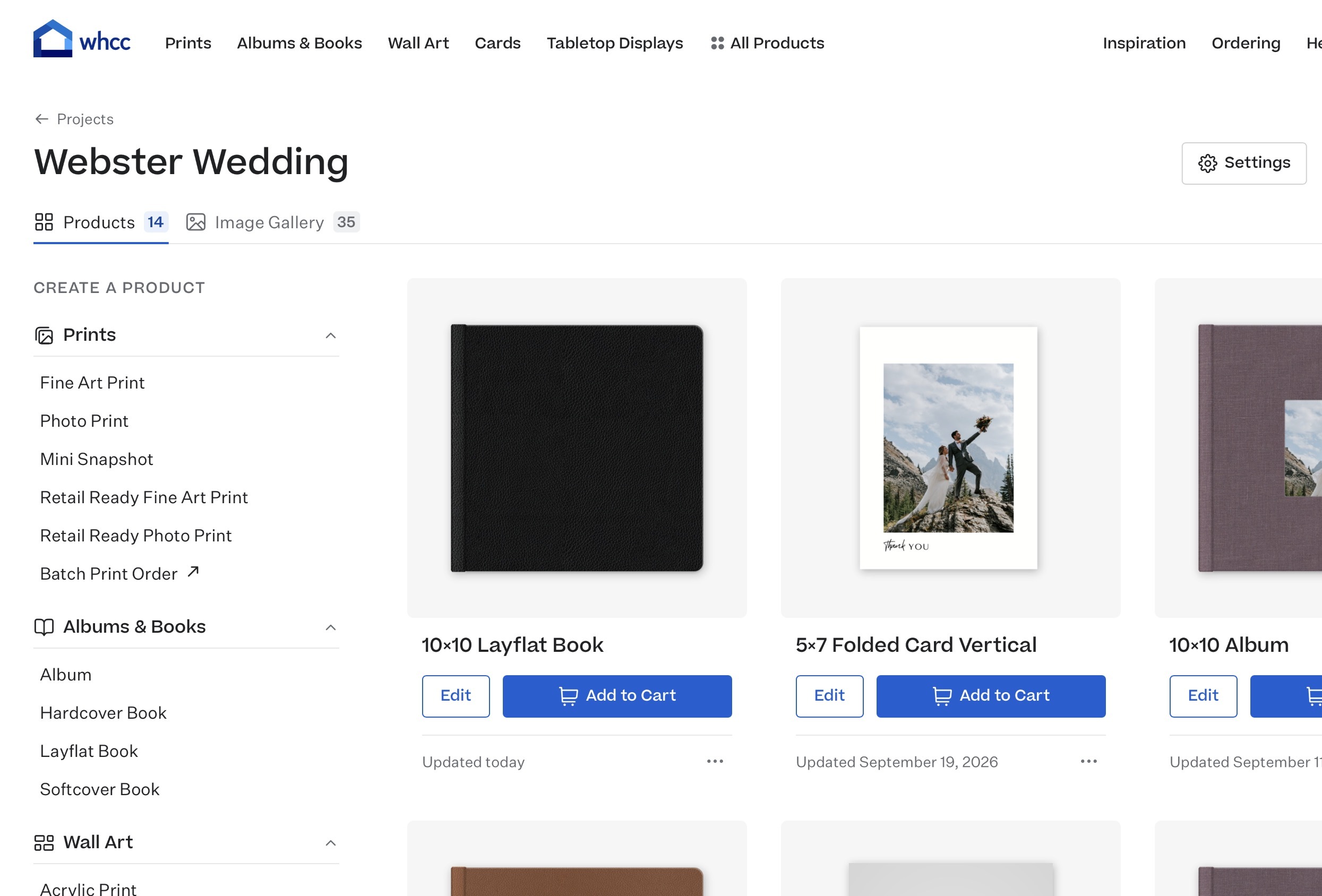The image size is (1322, 896).
Task: Click the Image Gallery picture icon
Action: point(196,222)
